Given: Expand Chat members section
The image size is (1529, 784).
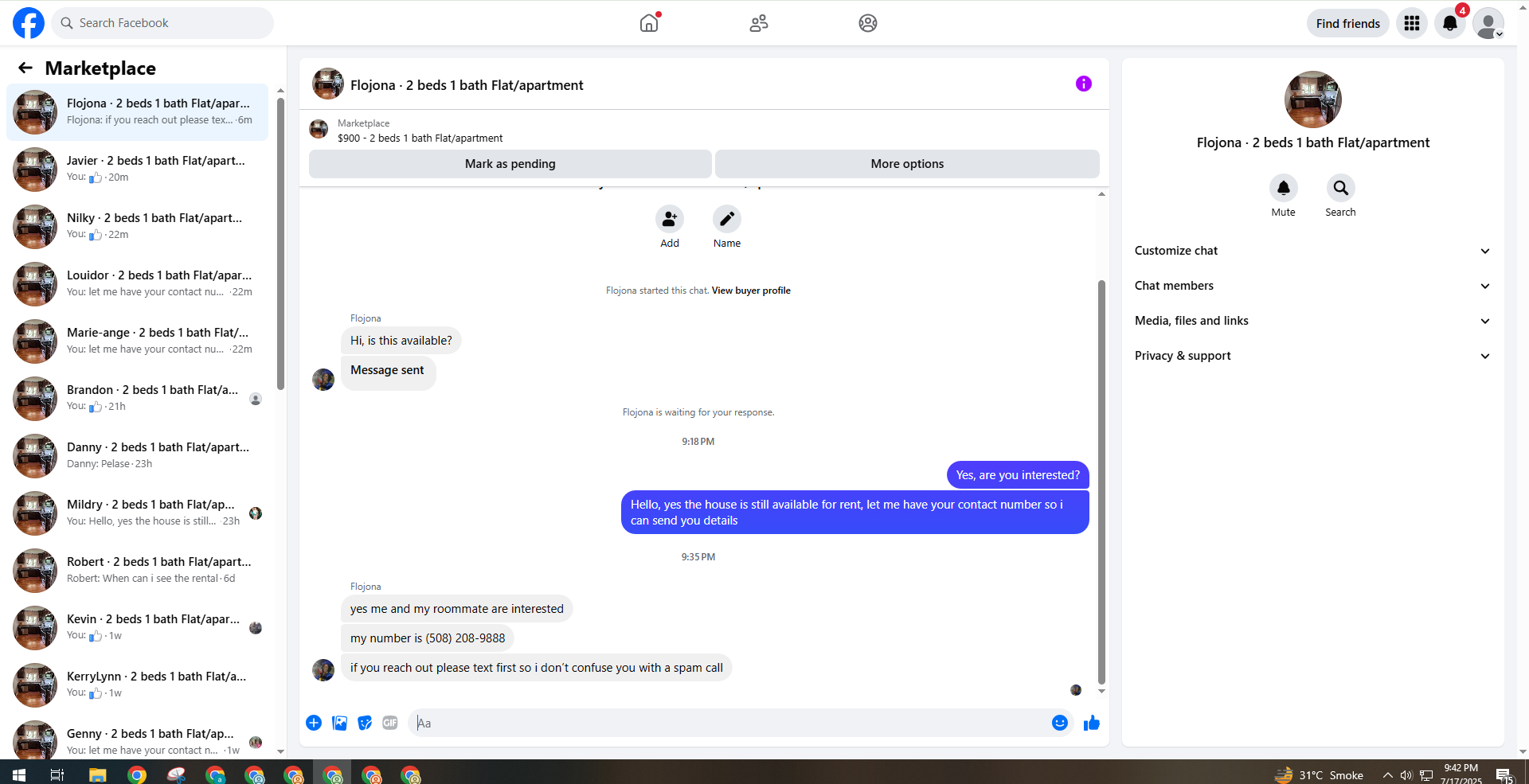Looking at the screenshot, I should pos(1312,286).
